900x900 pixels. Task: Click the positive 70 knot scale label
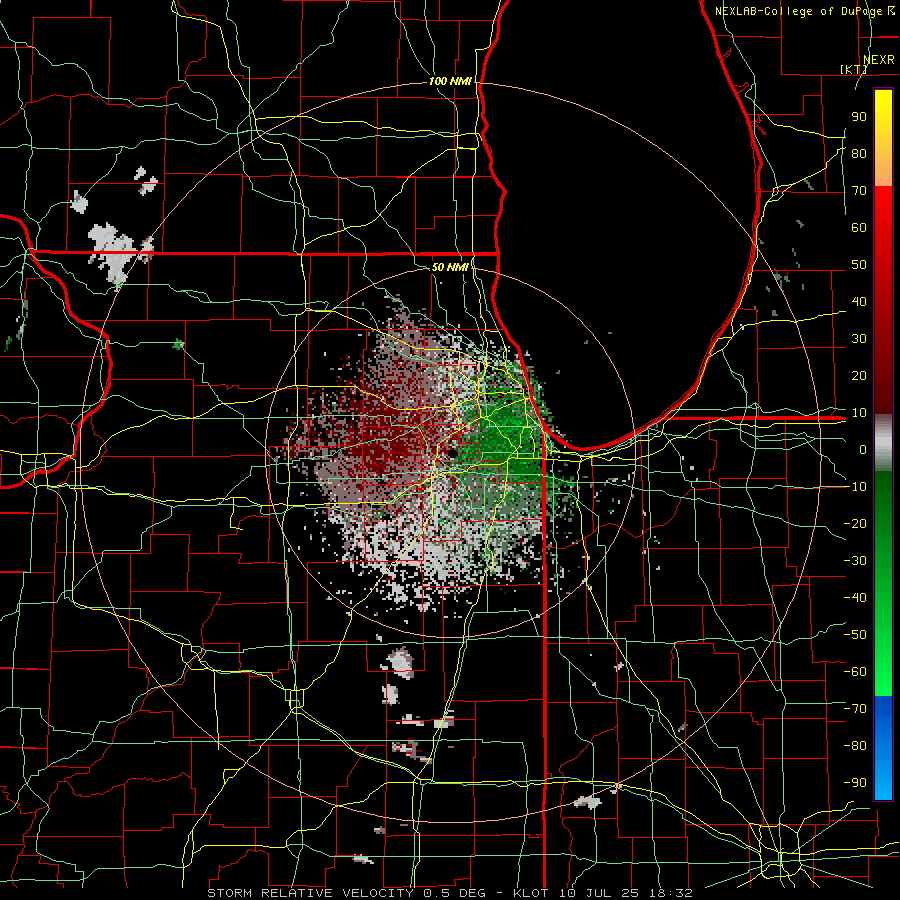859,191
